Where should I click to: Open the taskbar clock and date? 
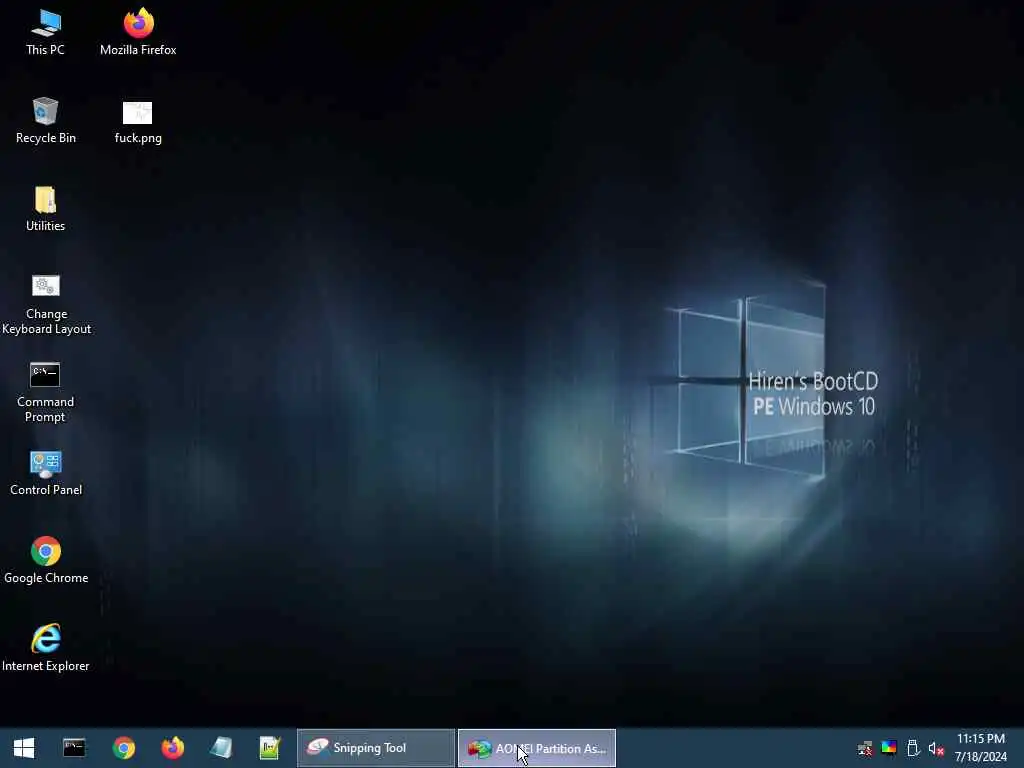coord(981,748)
